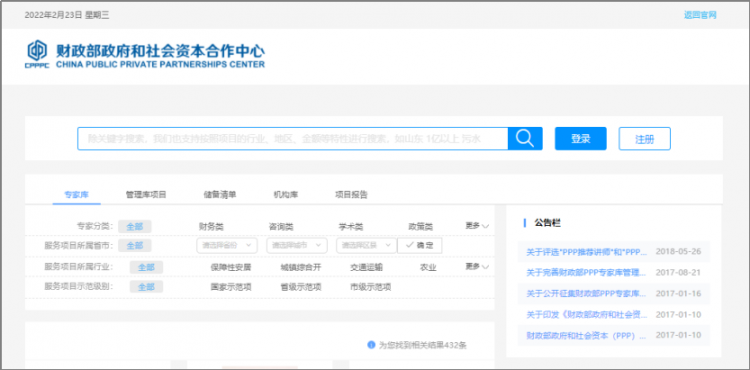Filter experts by 政策类
The width and height of the screenshot is (750, 370).
coord(420,227)
